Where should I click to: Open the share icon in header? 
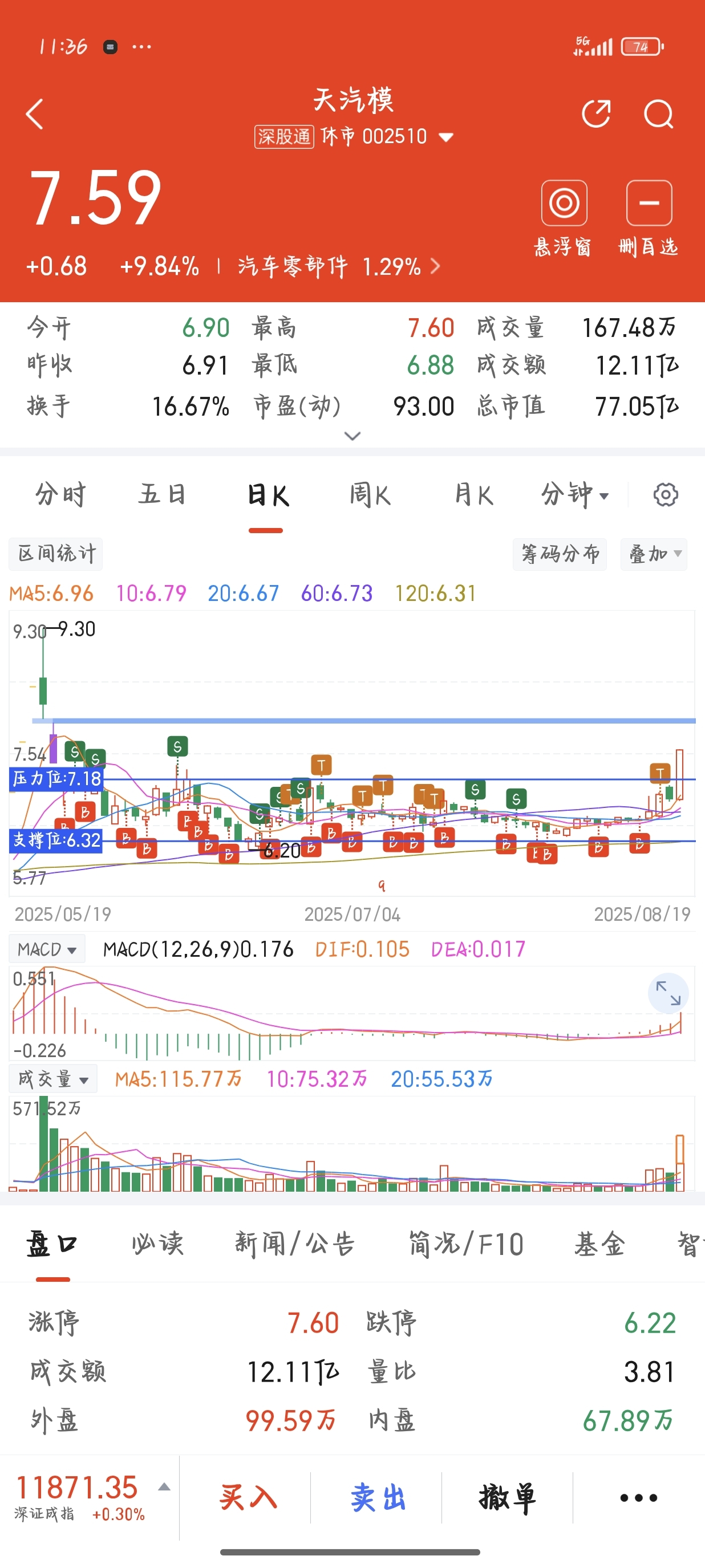click(596, 114)
